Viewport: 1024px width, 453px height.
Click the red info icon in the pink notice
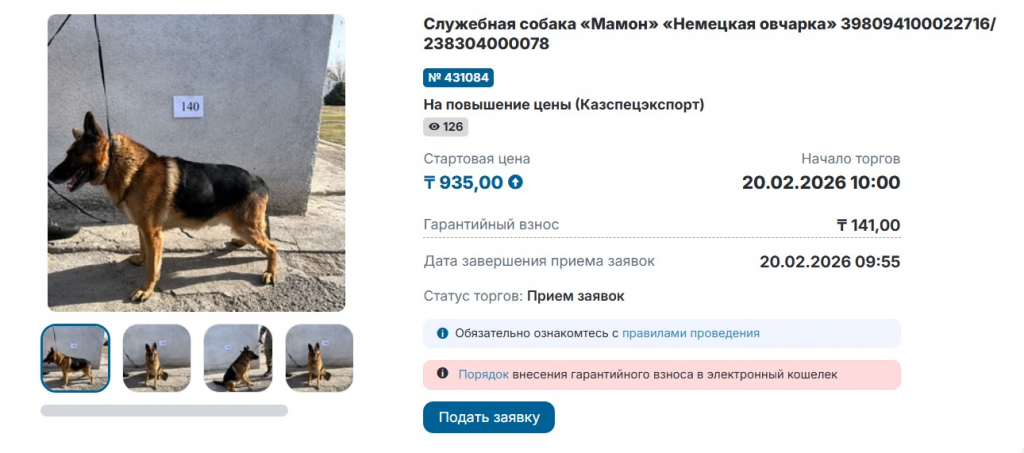click(443, 374)
